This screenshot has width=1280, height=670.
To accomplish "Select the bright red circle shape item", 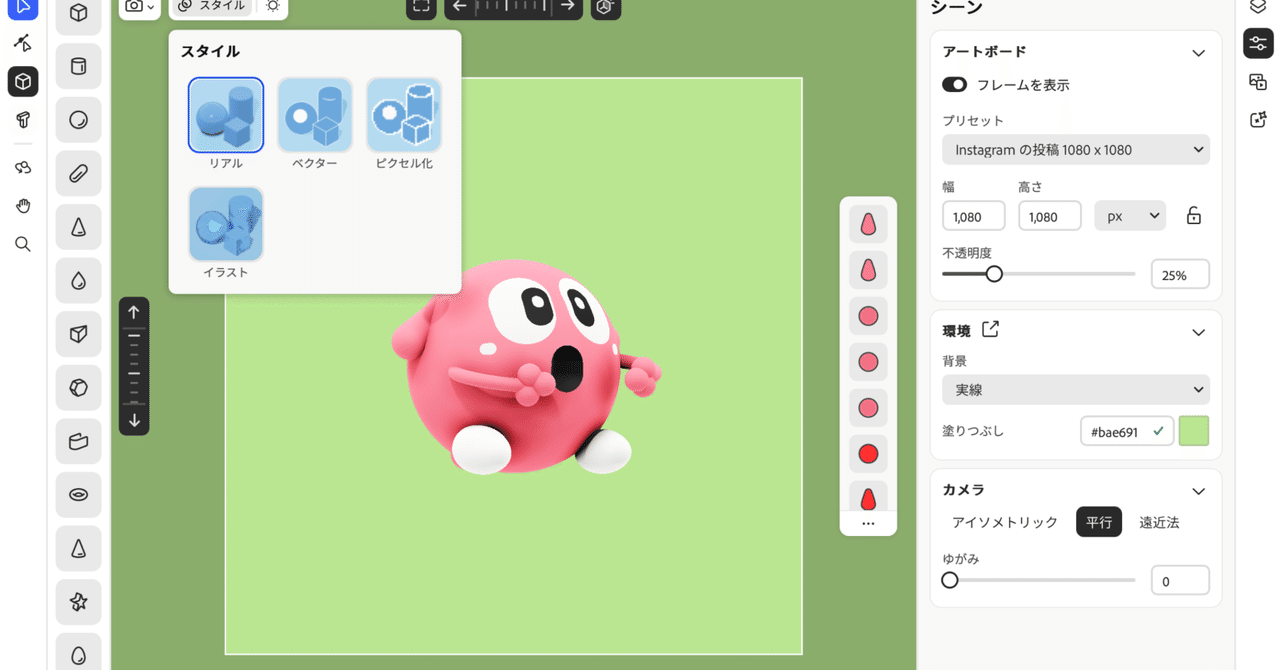I will (868, 454).
